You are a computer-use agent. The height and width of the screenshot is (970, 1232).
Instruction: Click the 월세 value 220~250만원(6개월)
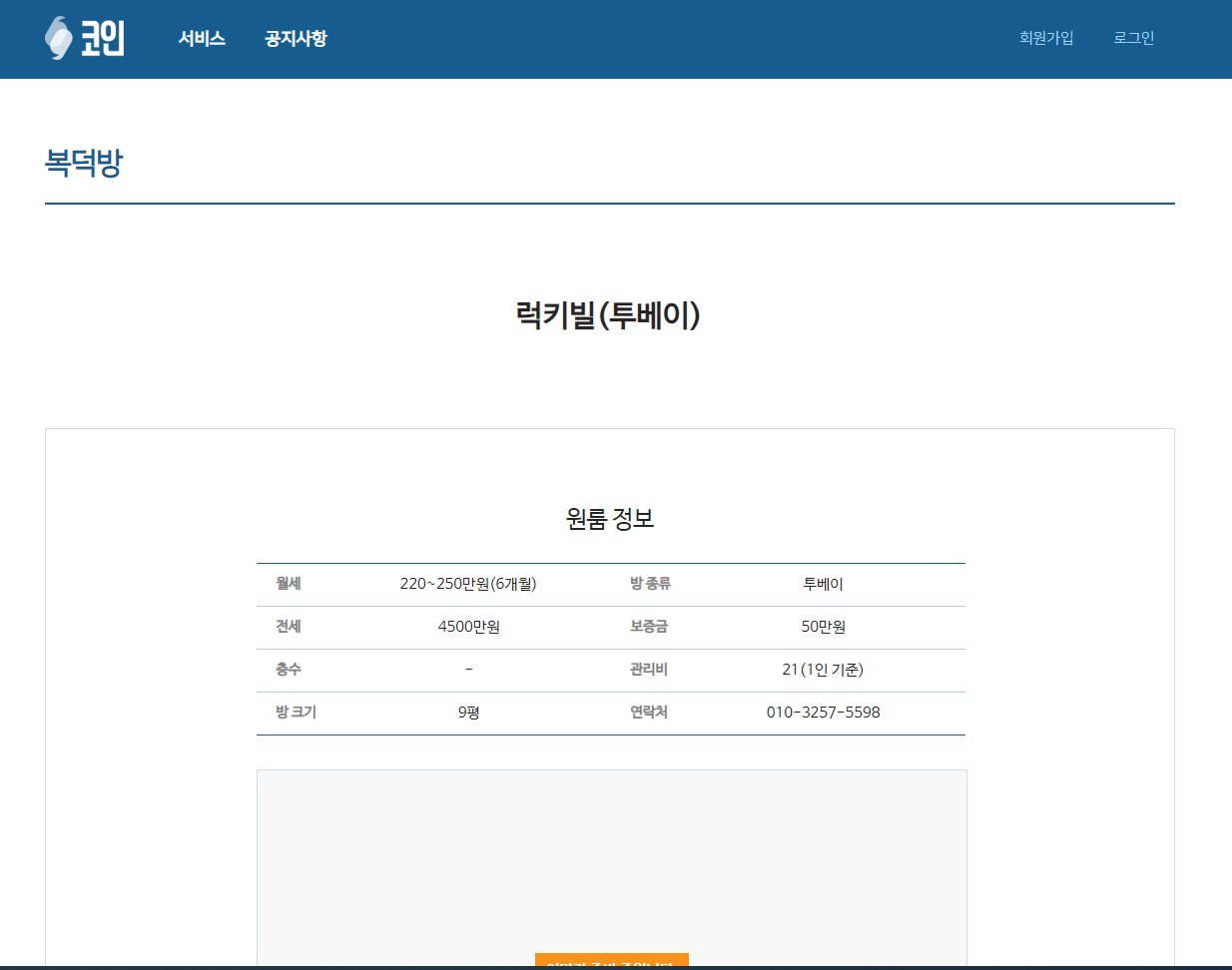click(x=465, y=584)
